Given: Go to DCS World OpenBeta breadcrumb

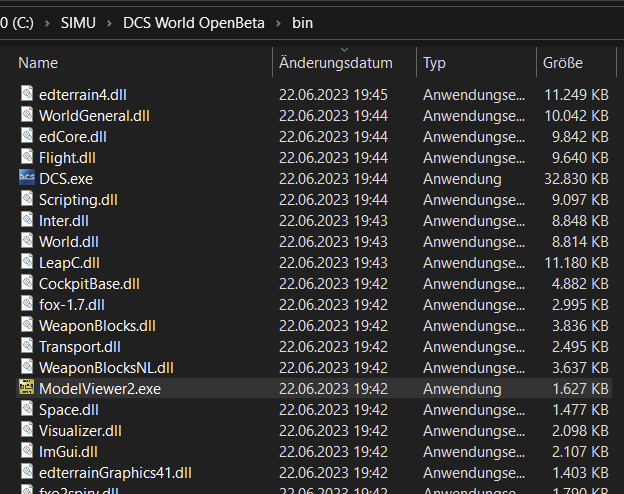Looking at the screenshot, I should tap(193, 23).
